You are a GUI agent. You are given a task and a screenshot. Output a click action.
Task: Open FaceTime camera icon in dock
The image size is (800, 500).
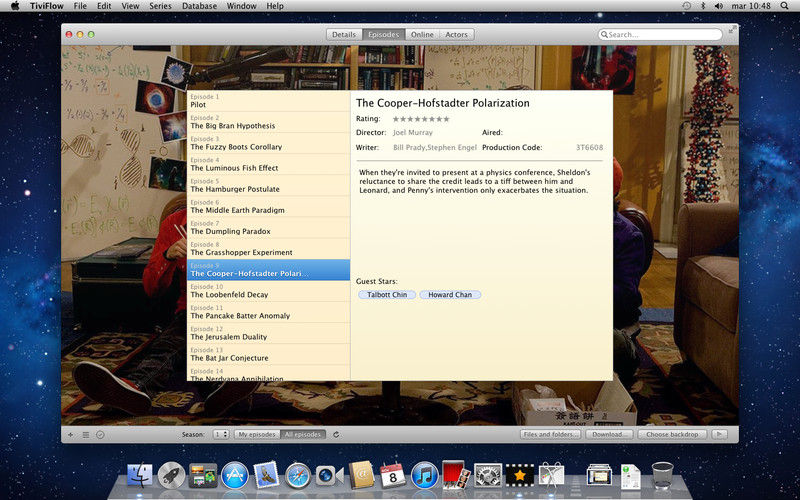click(x=329, y=476)
